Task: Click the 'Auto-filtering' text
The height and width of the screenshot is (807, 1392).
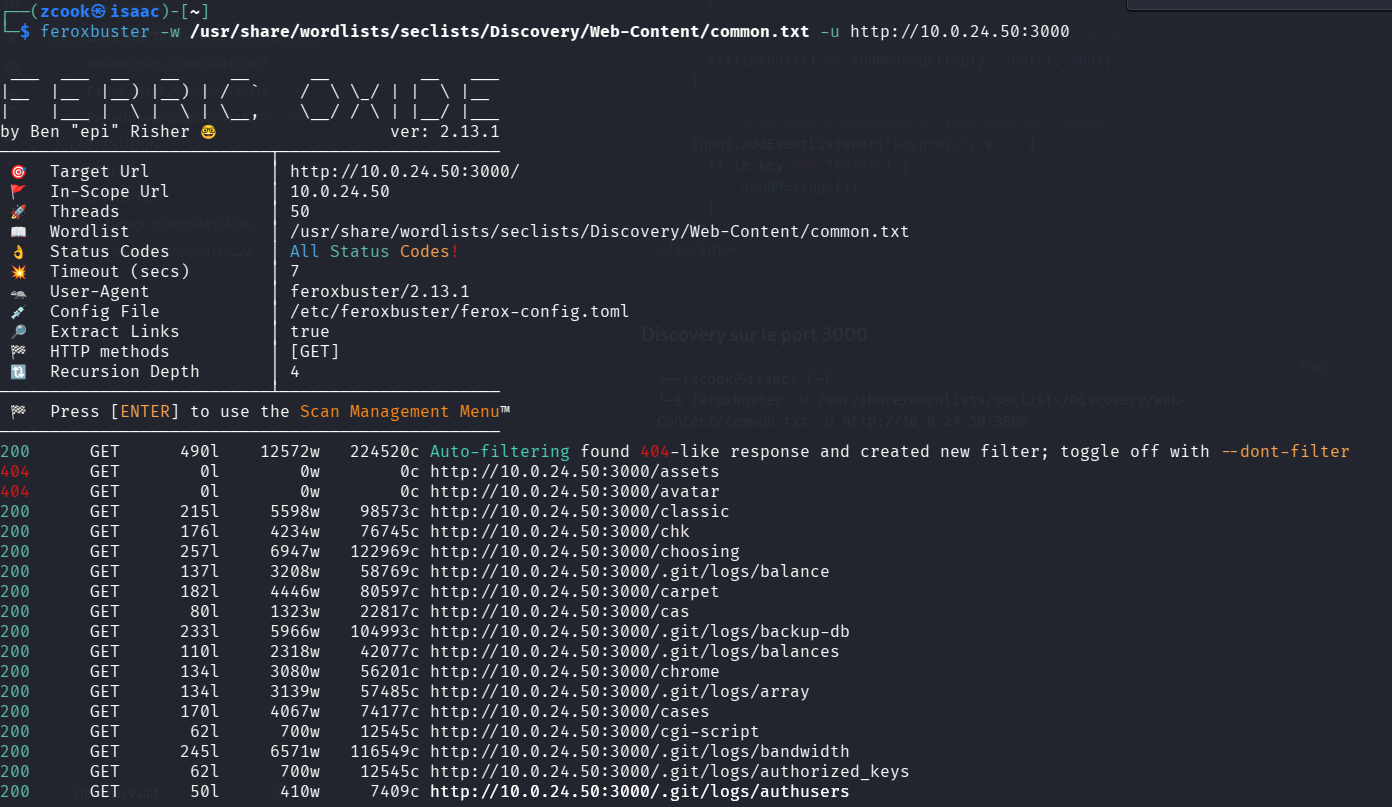Action: pos(500,452)
